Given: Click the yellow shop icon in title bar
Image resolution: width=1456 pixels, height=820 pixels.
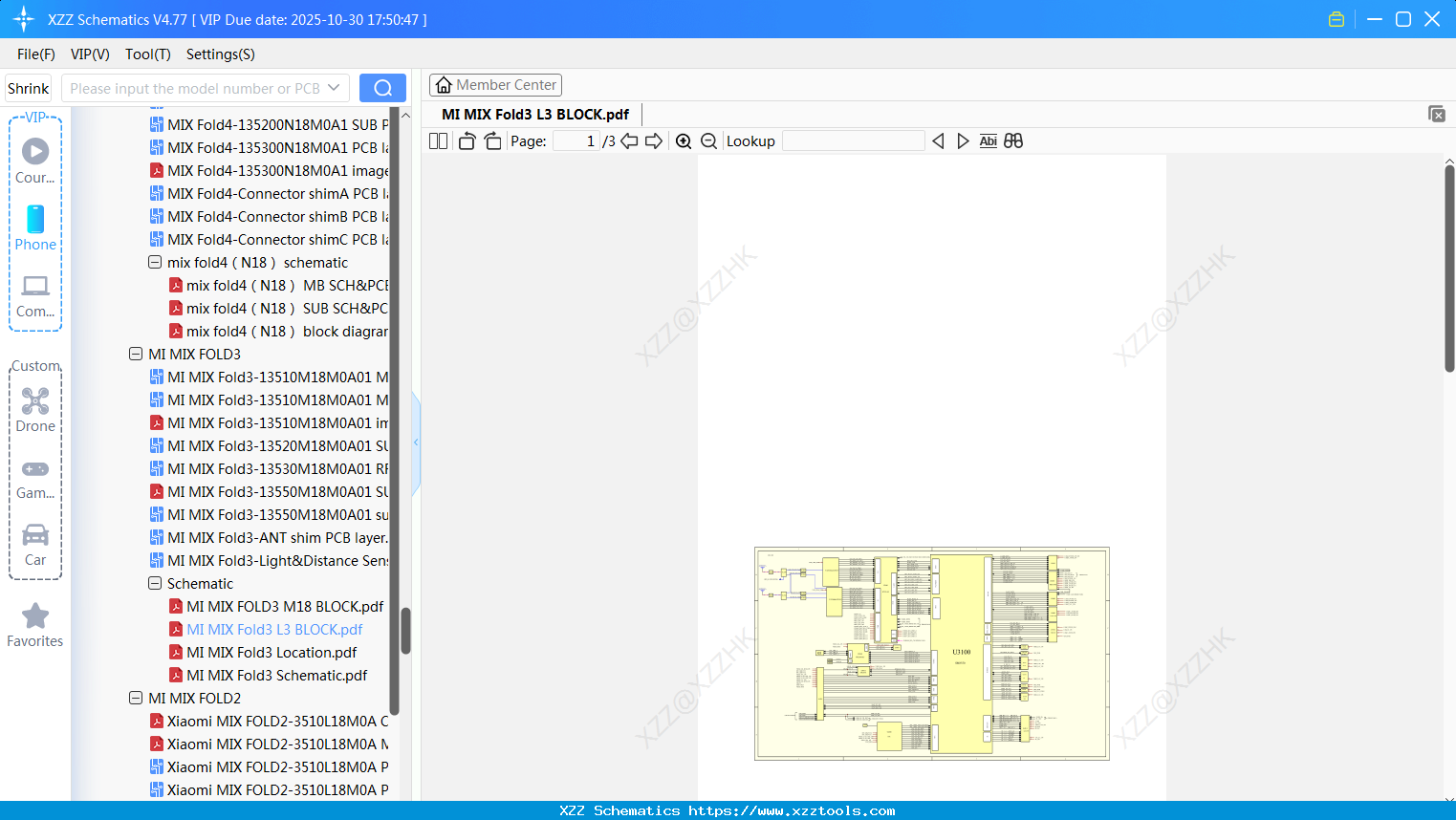Looking at the screenshot, I should (x=1336, y=19).
